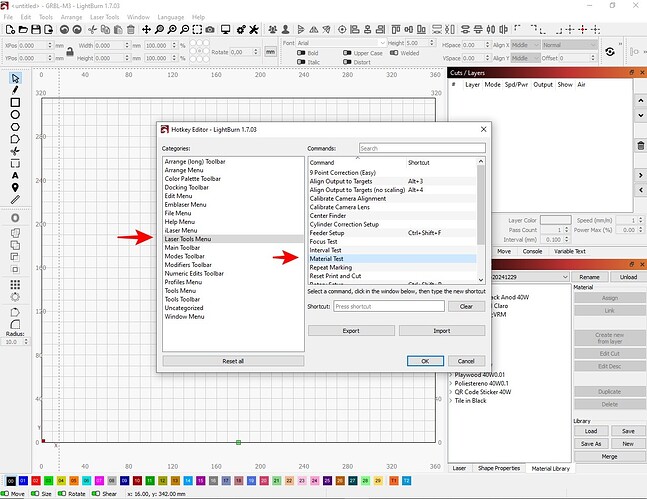The height and width of the screenshot is (499, 647).
Task: Select the Draw Lines pencil tool
Action: point(15,90)
